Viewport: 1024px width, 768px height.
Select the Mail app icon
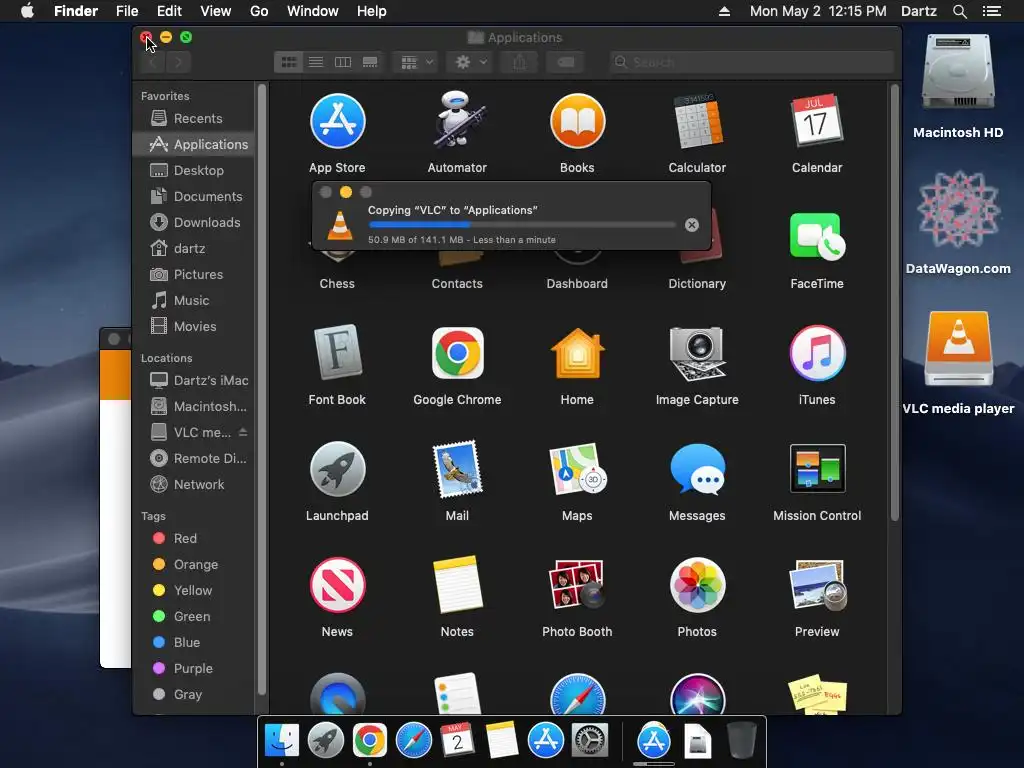(x=457, y=469)
